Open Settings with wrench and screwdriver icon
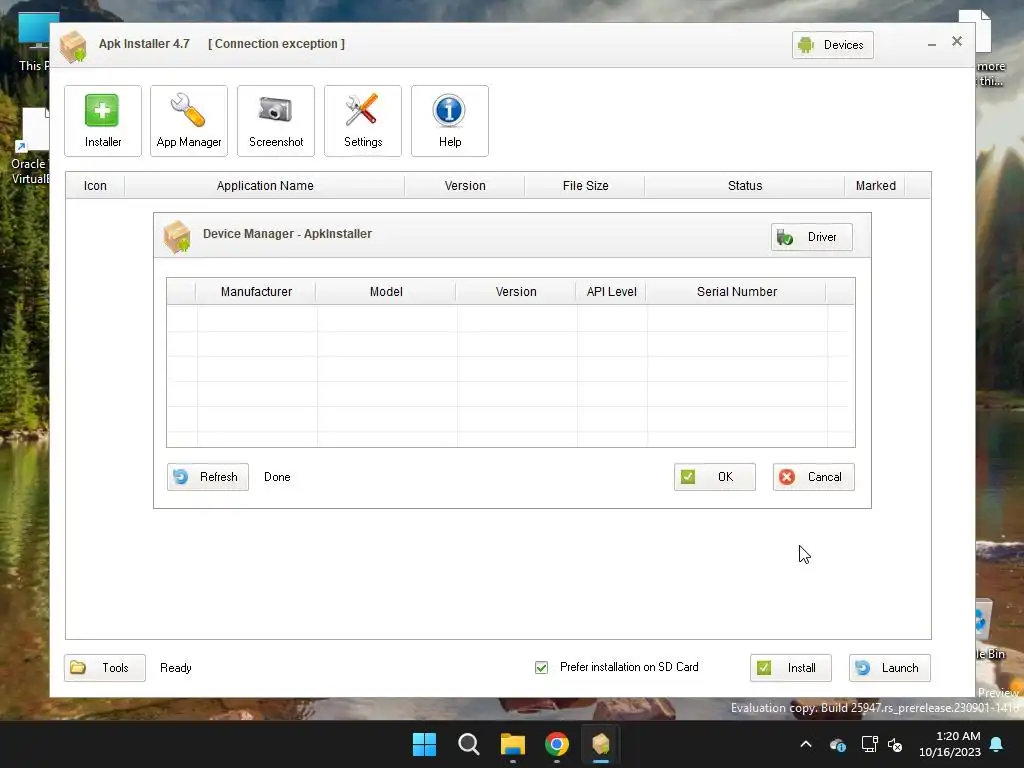The height and width of the screenshot is (768, 1024). (362, 121)
